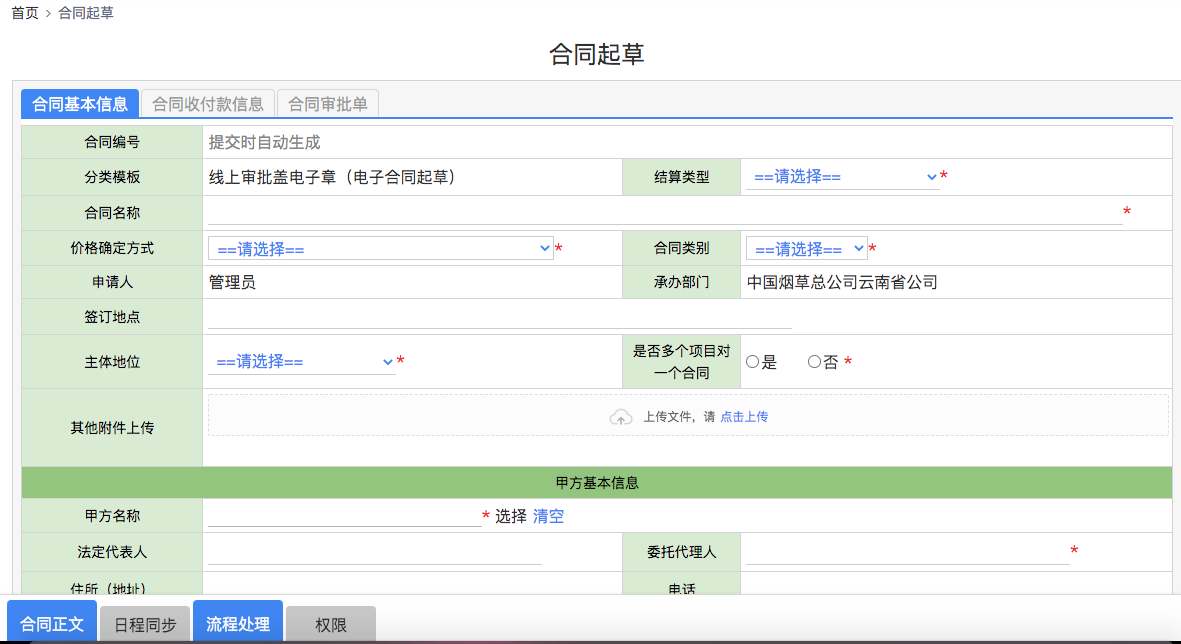Click the 点击上传 link
The image size is (1181, 644).
(x=744, y=417)
